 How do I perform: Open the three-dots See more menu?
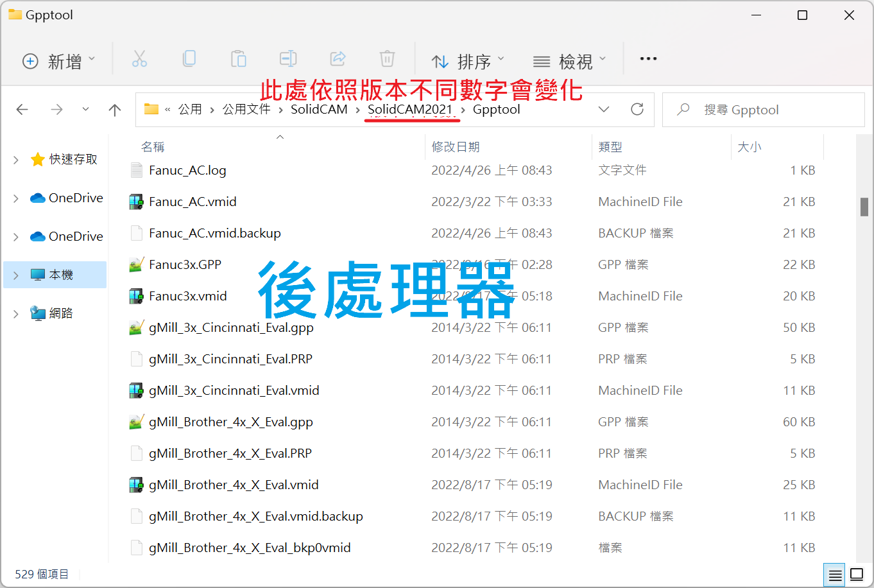tap(648, 60)
